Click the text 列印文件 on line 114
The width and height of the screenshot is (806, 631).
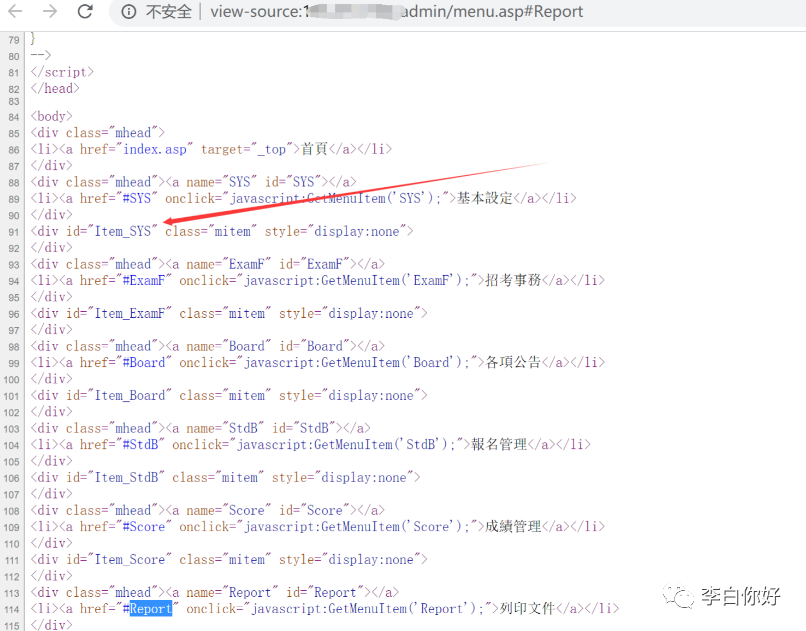point(527,609)
